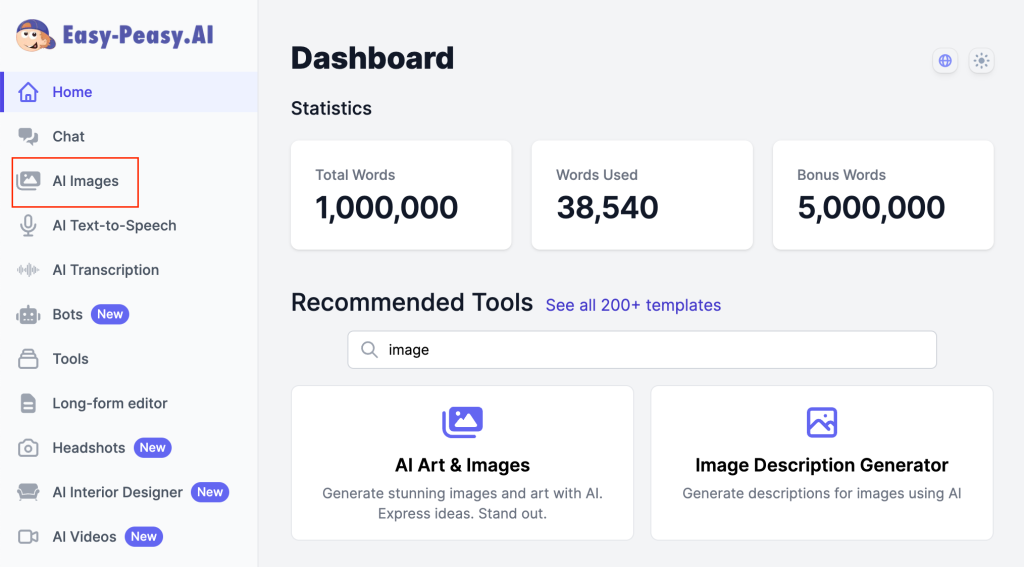This screenshot has width=1024, height=567.
Task: Click the Home house icon in sidebar
Action: (28, 92)
